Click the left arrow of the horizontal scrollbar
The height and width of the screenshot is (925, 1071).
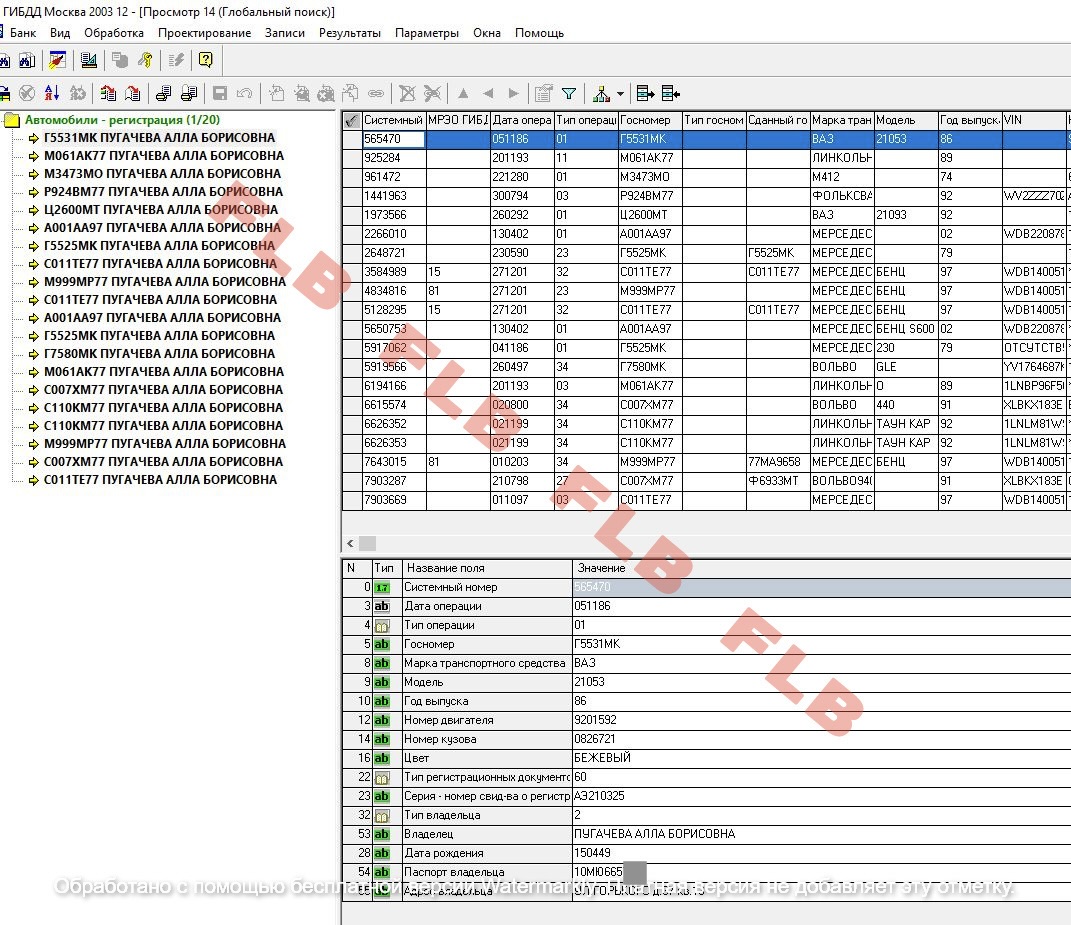350,543
